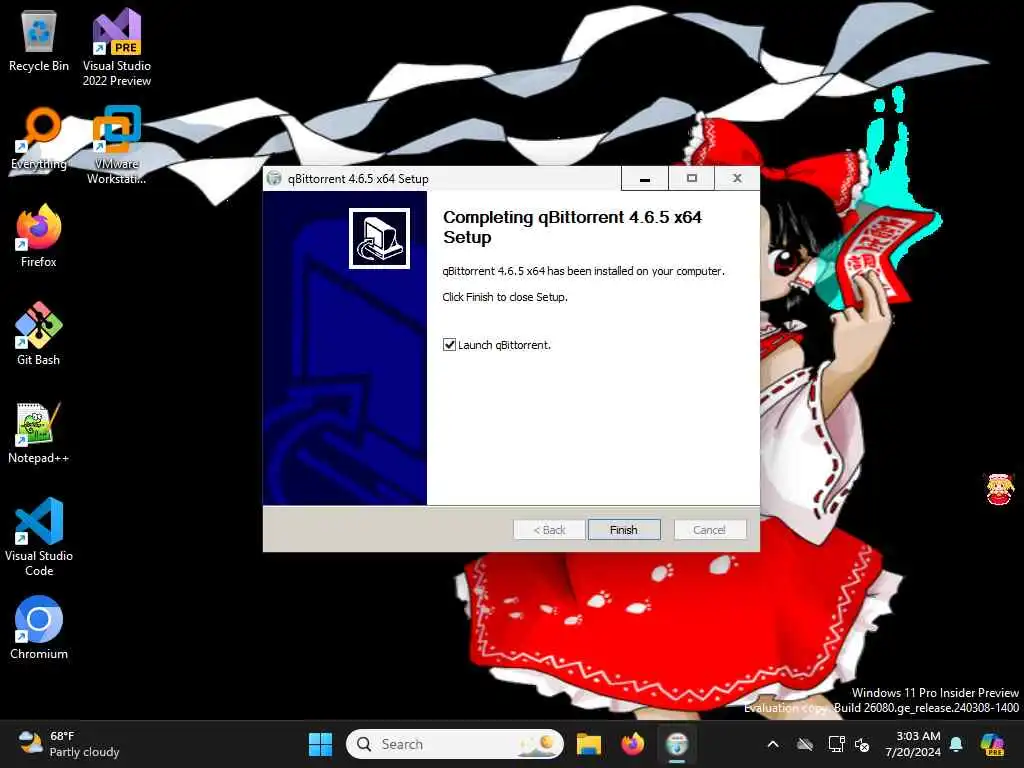Viewport: 1024px width, 768px height.
Task: Open the notification bell
Action: click(956, 744)
